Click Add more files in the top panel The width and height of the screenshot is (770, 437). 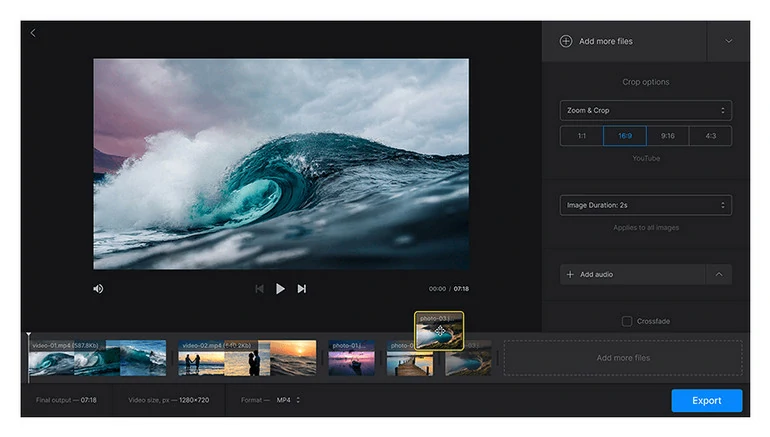tap(624, 41)
